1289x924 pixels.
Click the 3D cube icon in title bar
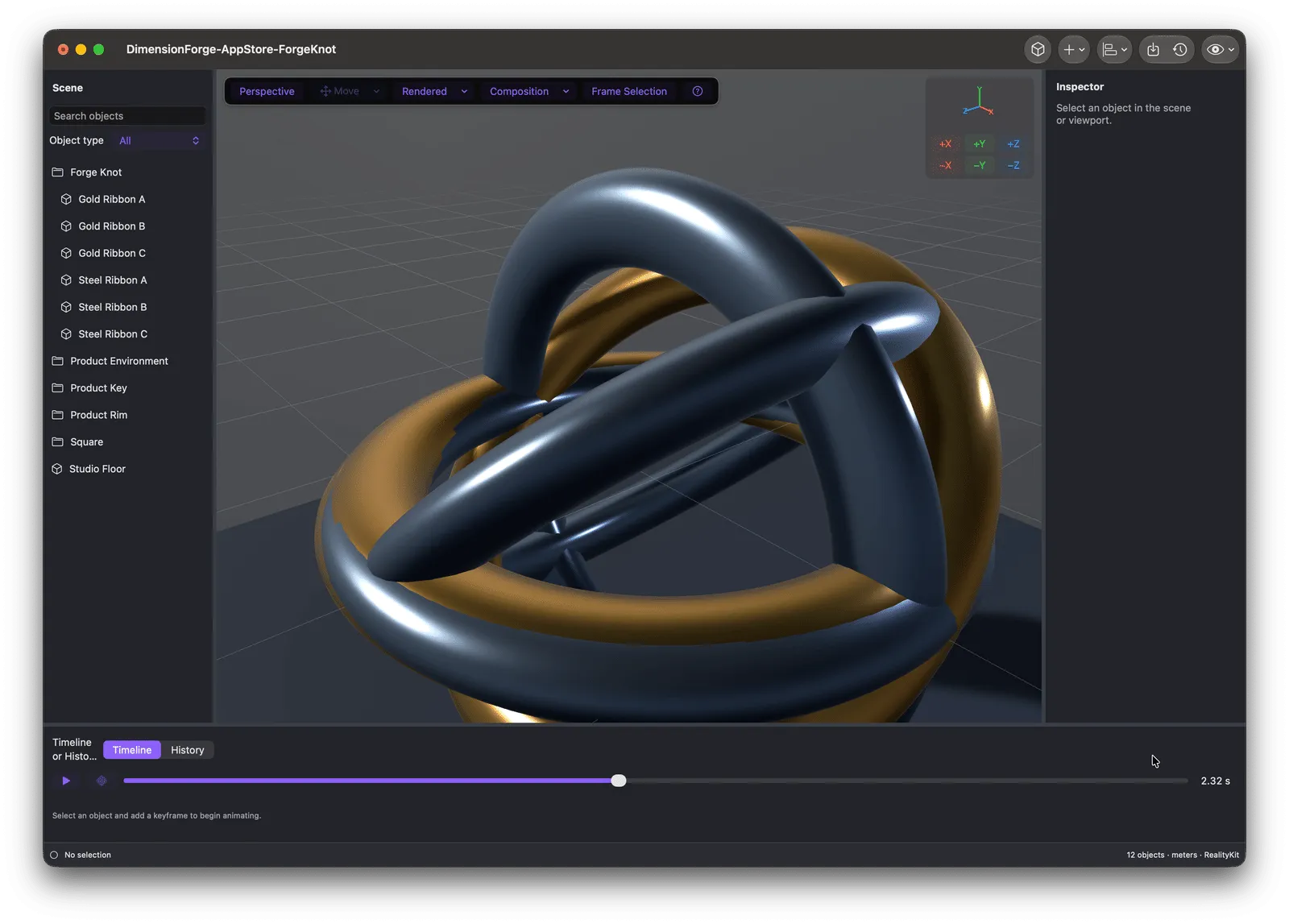[1038, 49]
